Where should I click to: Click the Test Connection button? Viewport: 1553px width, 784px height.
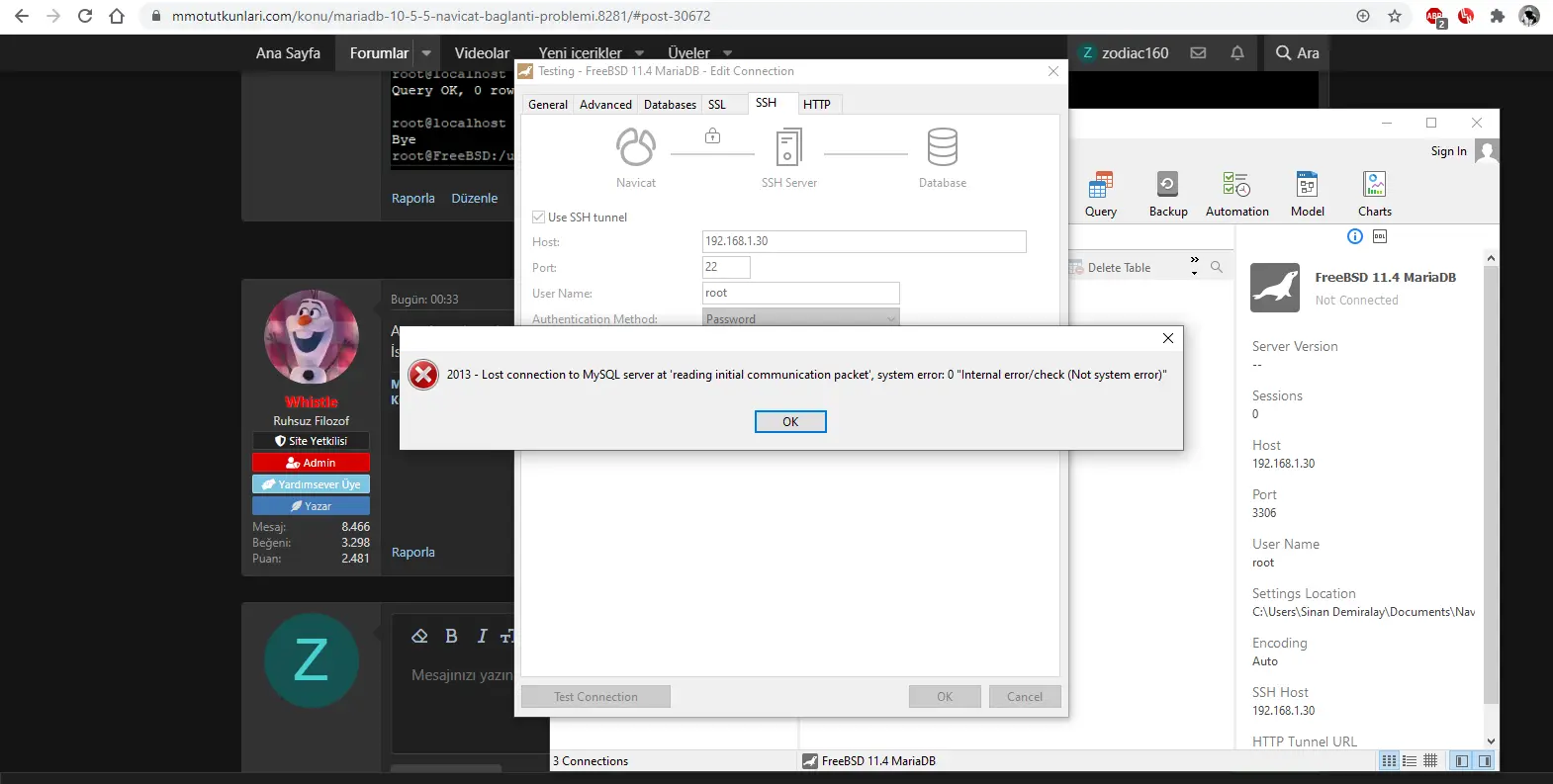click(595, 697)
